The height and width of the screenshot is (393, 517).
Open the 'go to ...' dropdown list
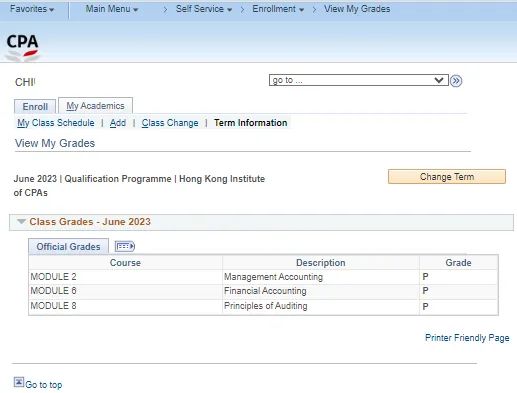tap(359, 80)
